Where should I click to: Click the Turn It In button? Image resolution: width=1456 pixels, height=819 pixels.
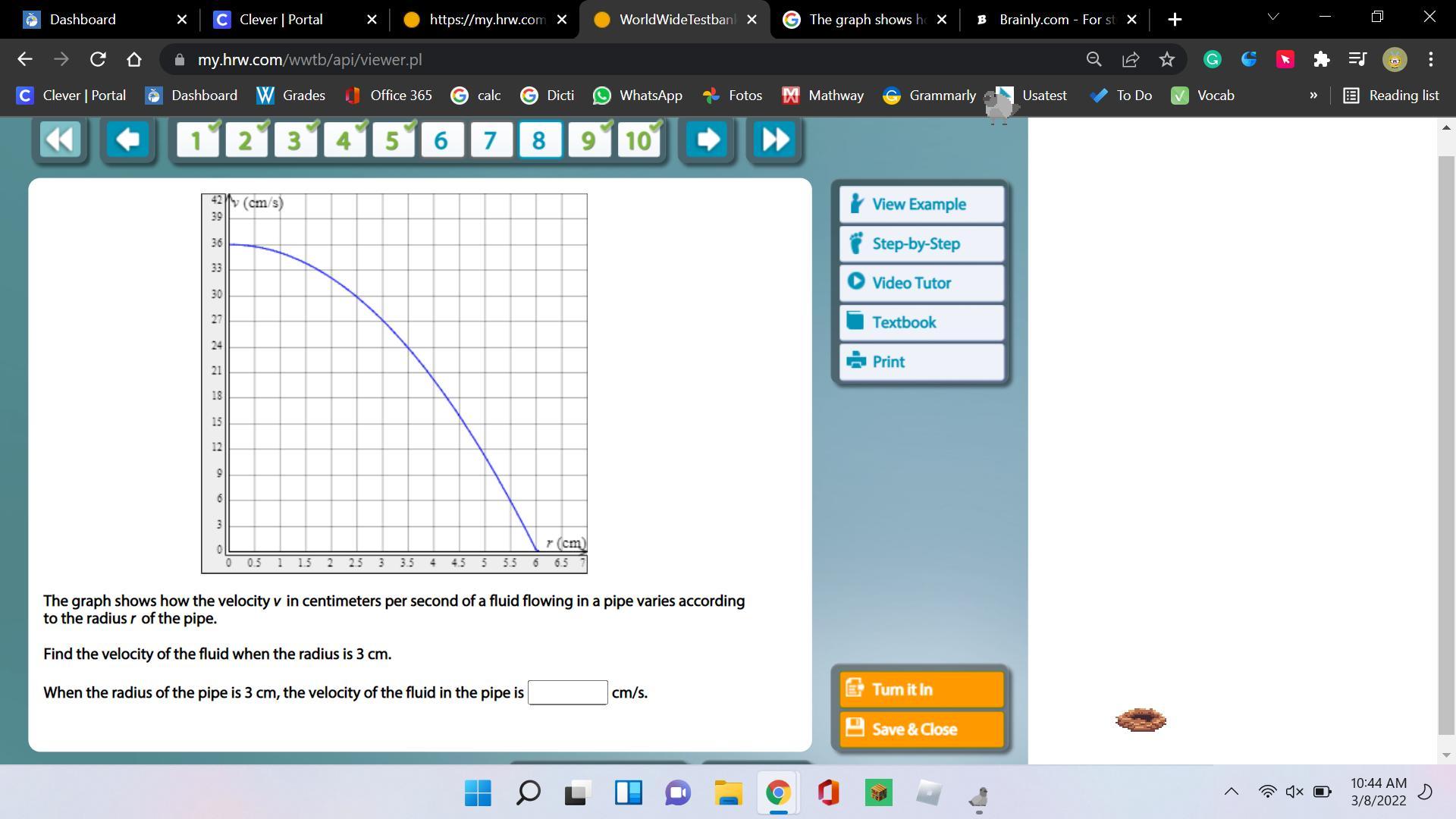921,689
